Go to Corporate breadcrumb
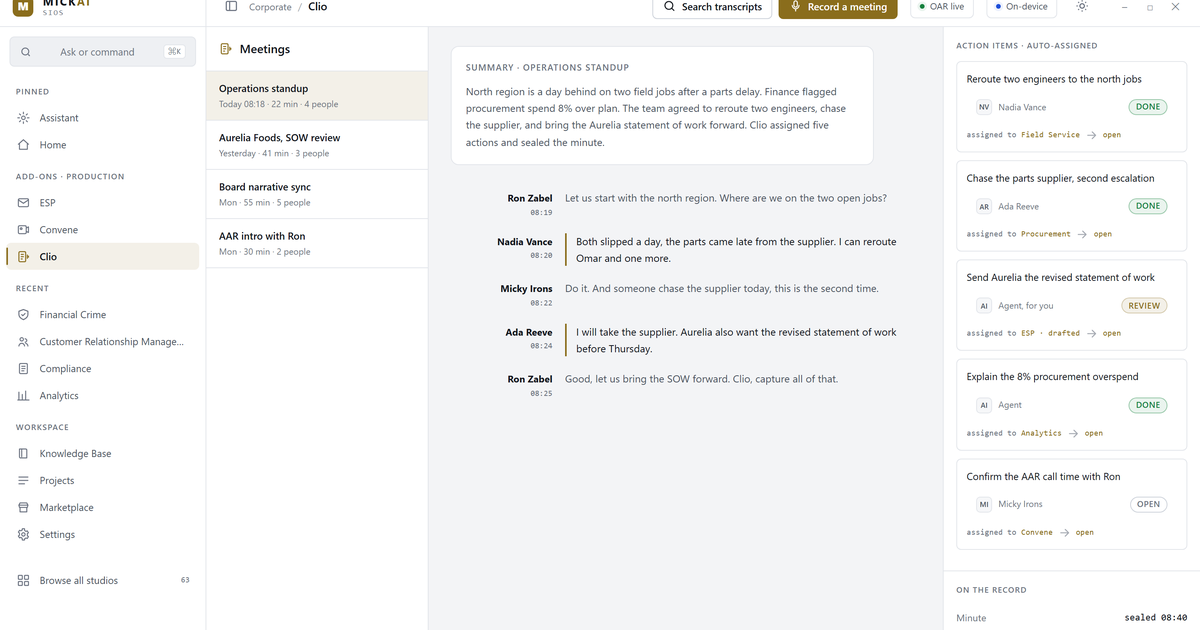1200x630 pixels. [270, 7]
